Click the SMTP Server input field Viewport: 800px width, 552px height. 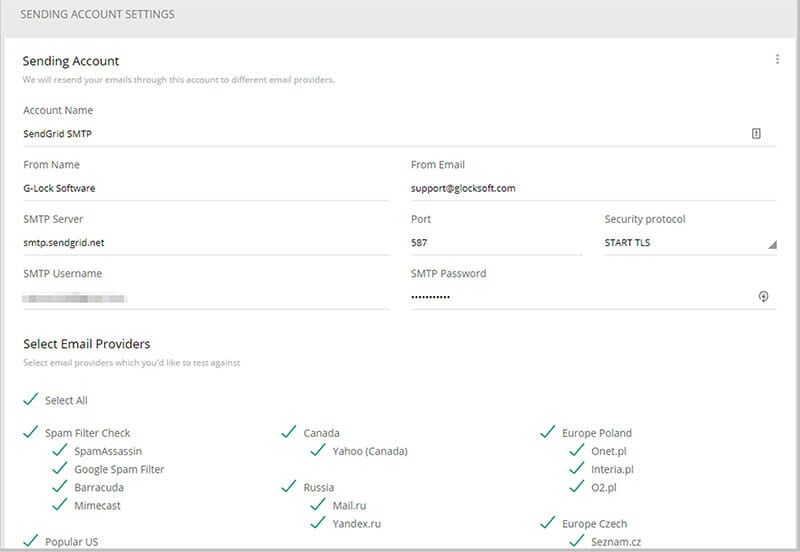pyautogui.click(x=206, y=243)
